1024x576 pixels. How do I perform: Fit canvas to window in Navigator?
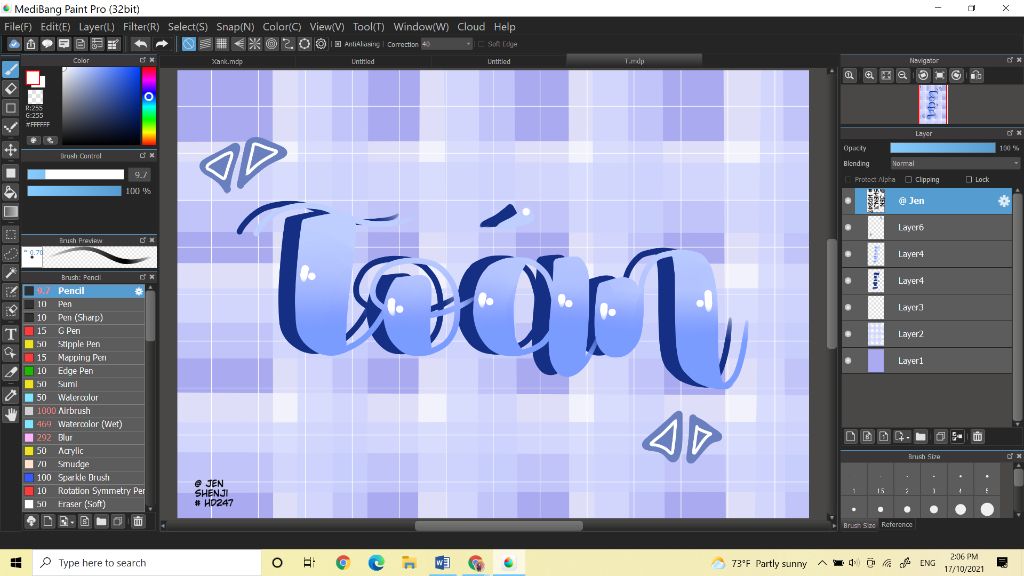(x=886, y=75)
